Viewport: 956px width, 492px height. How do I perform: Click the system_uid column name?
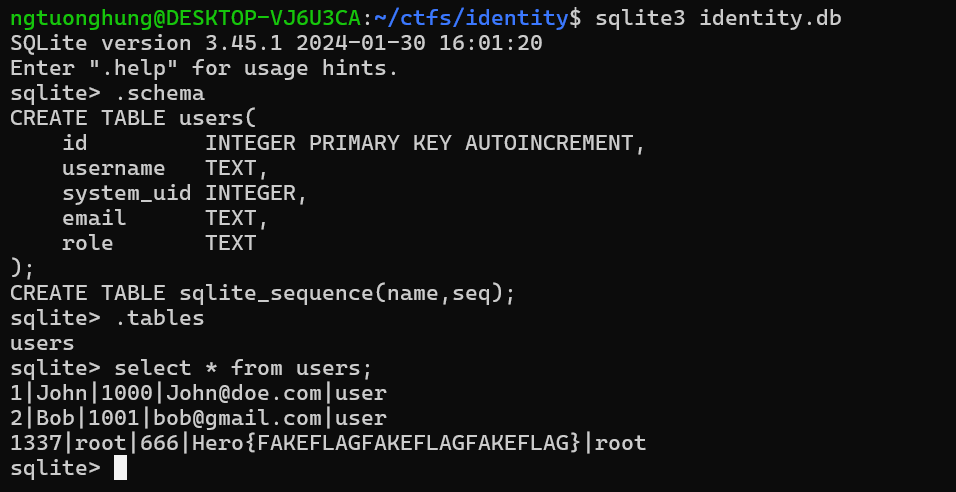point(127,194)
